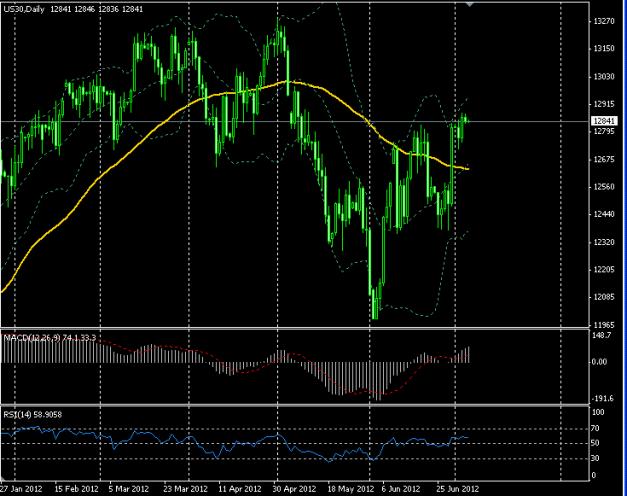Click the chart shift triangle marker at top
The width and height of the screenshot is (627, 496).
tap(470, 5)
